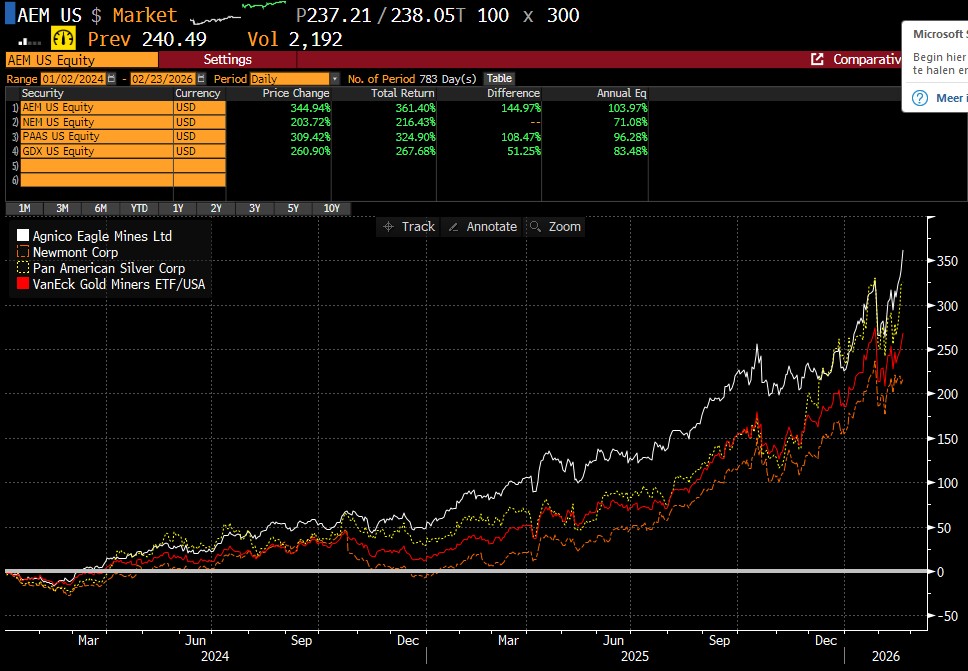This screenshot has width=968, height=671.
Task: Click the Table button
Action: pos(499,78)
